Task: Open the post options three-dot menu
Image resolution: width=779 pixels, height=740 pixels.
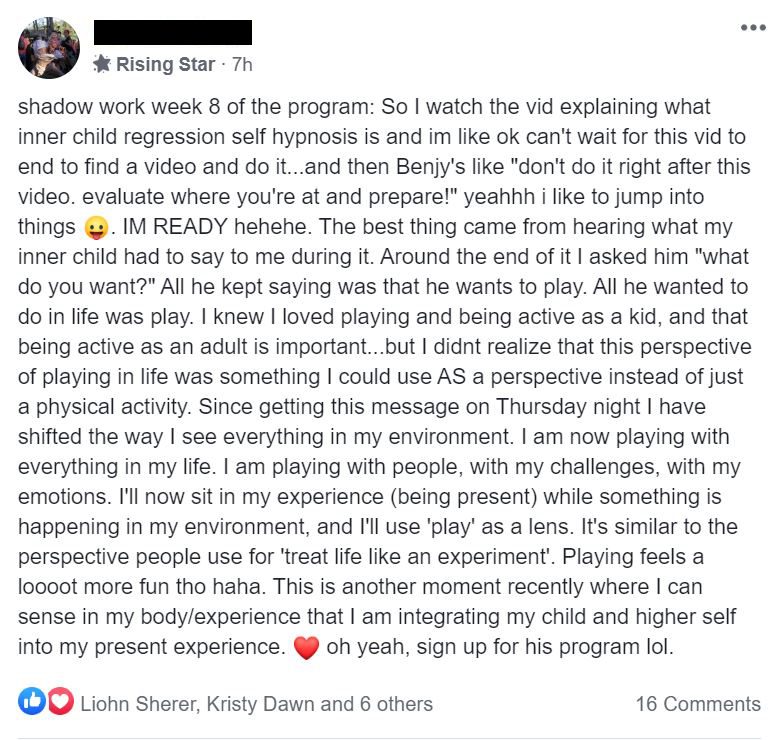Action: coord(753,27)
